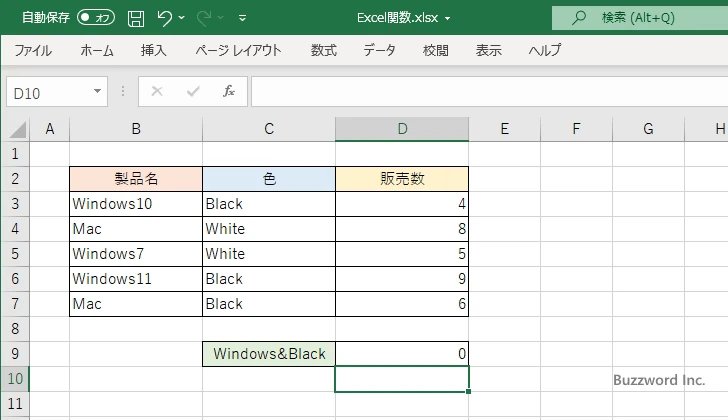Open the 表示 tab
Viewport: 728px width, 420px height.
[488, 50]
